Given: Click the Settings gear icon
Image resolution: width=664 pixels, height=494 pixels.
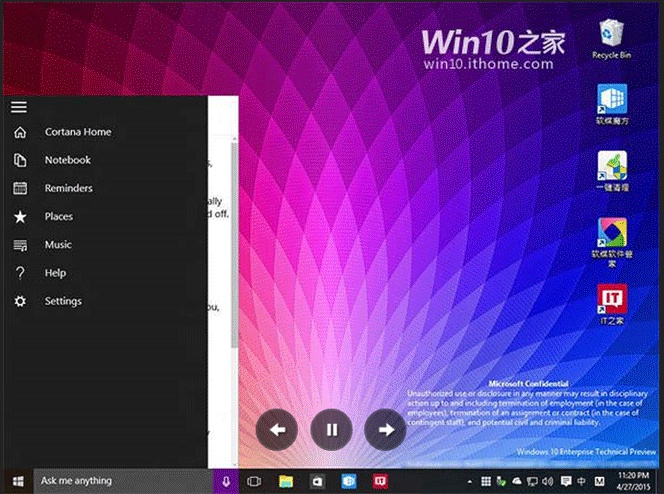Looking at the screenshot, I should [20, 301].
